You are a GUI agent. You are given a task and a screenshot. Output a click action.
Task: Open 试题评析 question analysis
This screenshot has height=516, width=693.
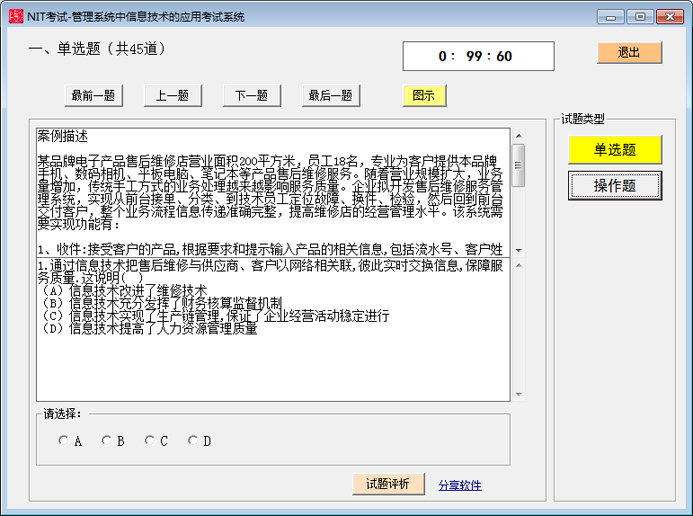coord(388,484)
